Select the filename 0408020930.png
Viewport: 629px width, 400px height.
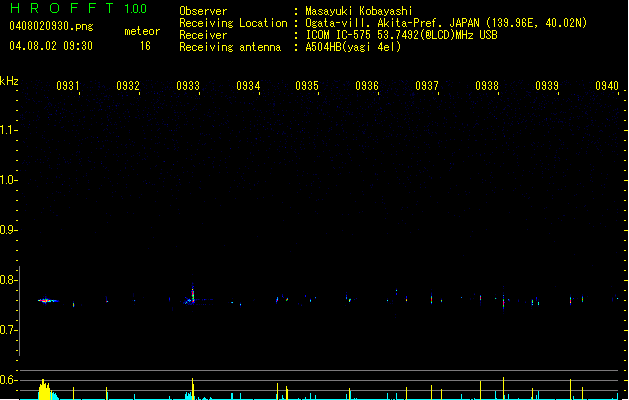51,26
